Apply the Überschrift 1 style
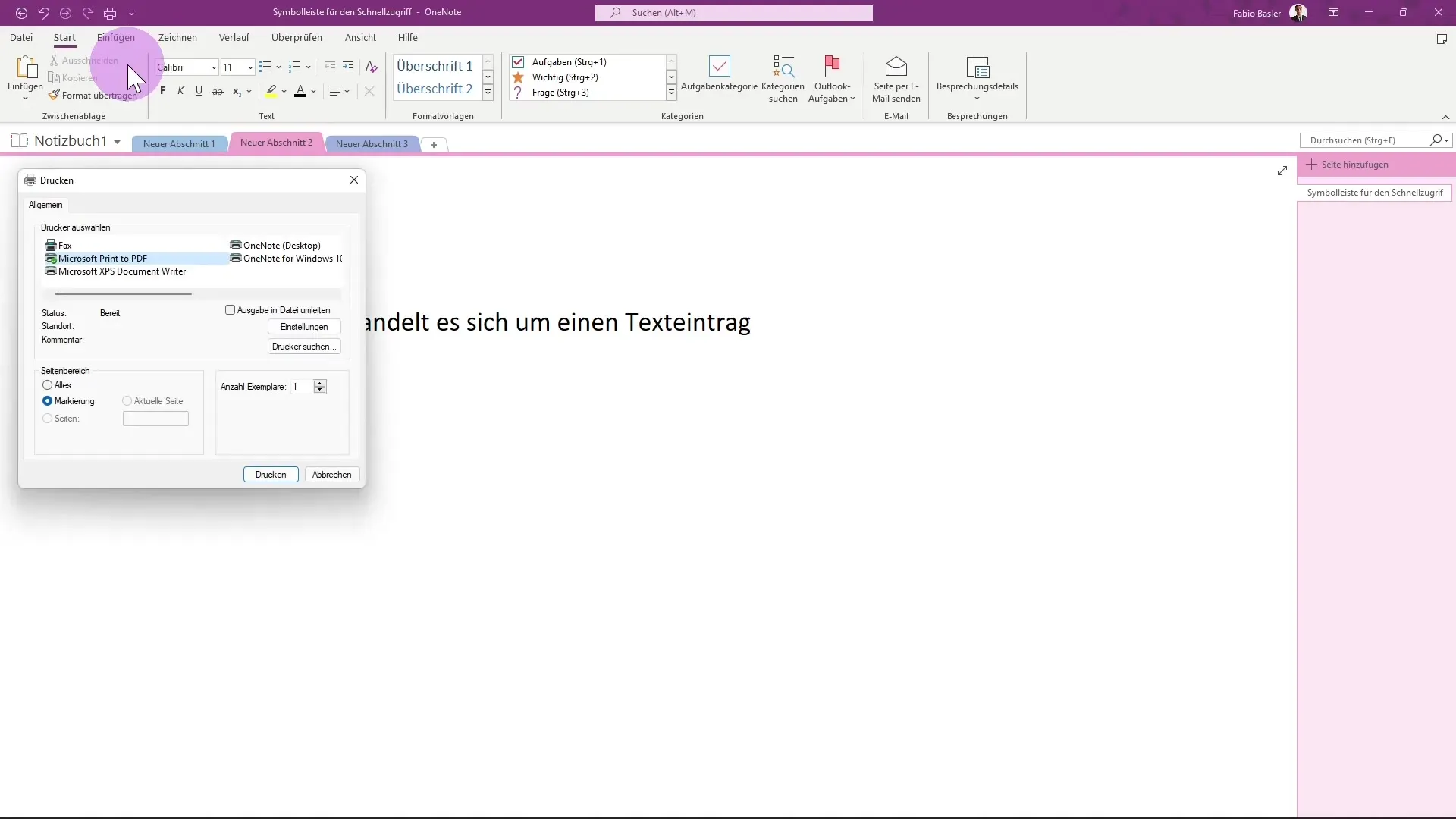The height and width of the screenshot is (819, 1456). 435,66
